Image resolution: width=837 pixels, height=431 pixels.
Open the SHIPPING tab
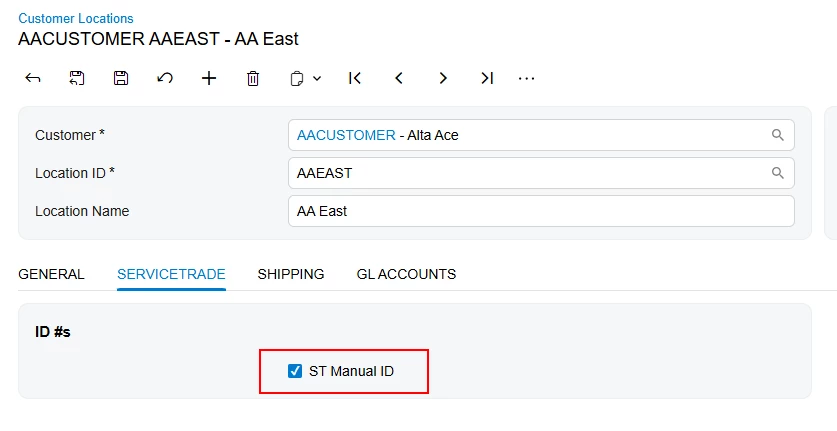(290, 274)
